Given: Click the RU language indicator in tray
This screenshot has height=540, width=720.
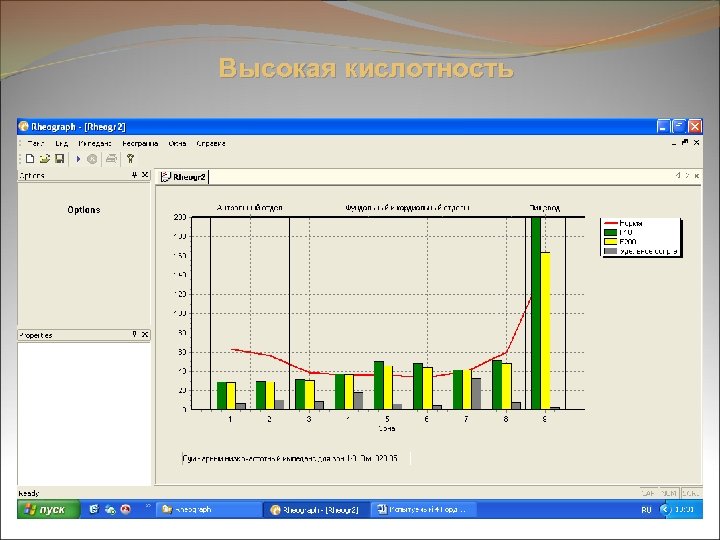Looking at the screenshot, I should point(646,510).
